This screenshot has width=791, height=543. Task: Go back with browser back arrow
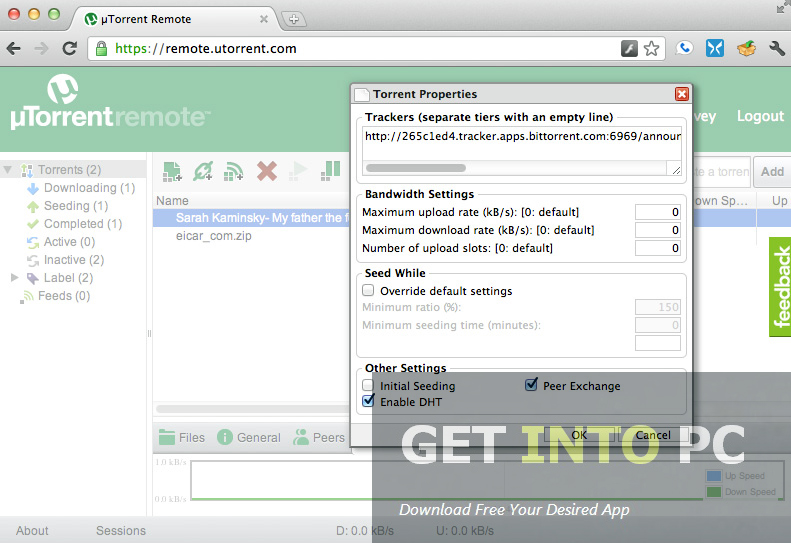coord(14,48)
